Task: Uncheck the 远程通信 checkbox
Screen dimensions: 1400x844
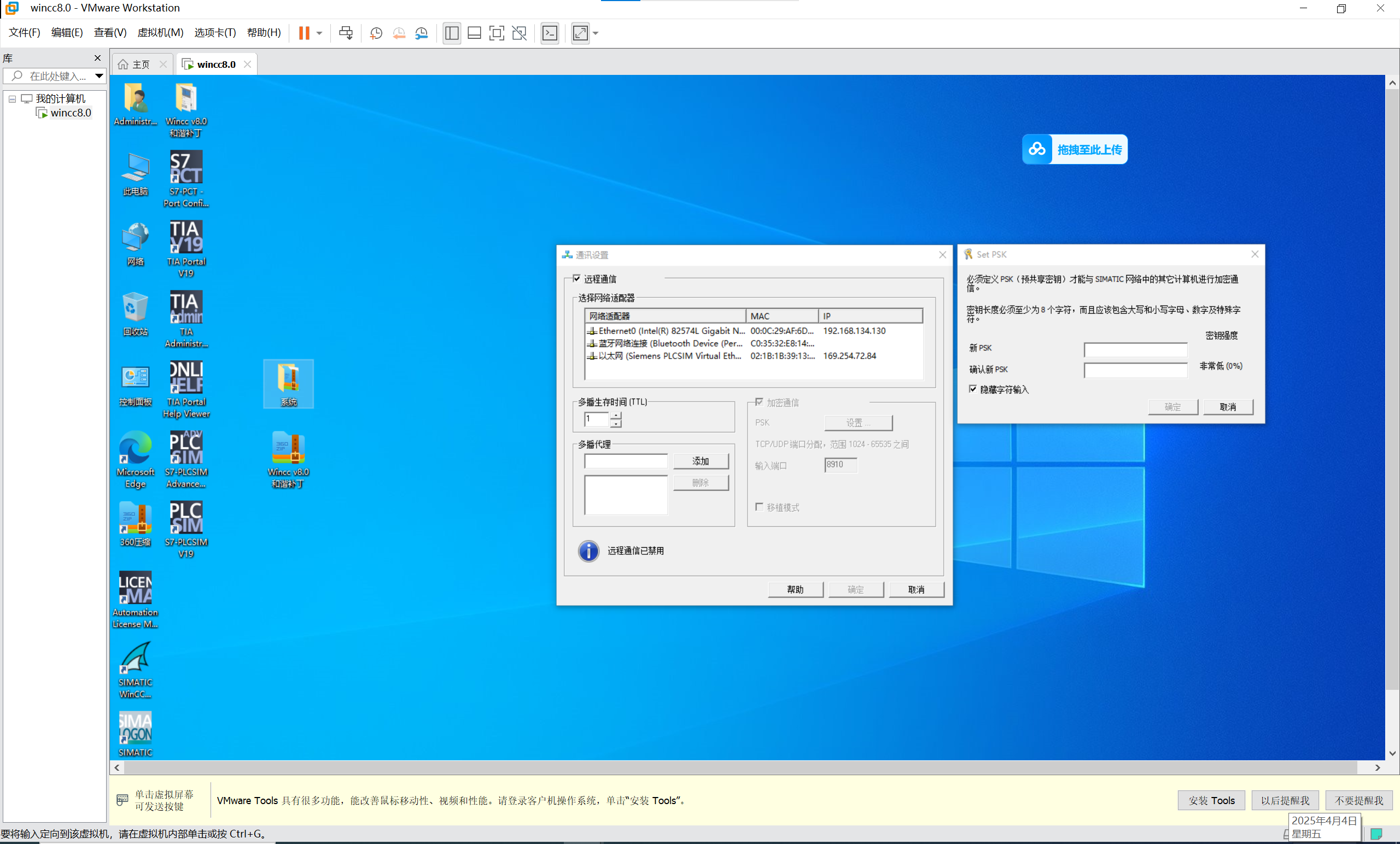Action: click(577, 278)
